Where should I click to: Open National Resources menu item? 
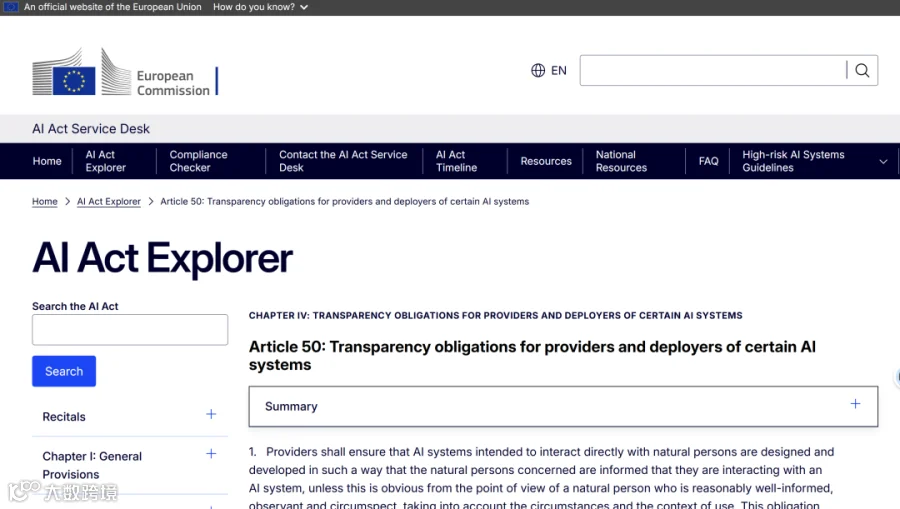click(621, 161)
